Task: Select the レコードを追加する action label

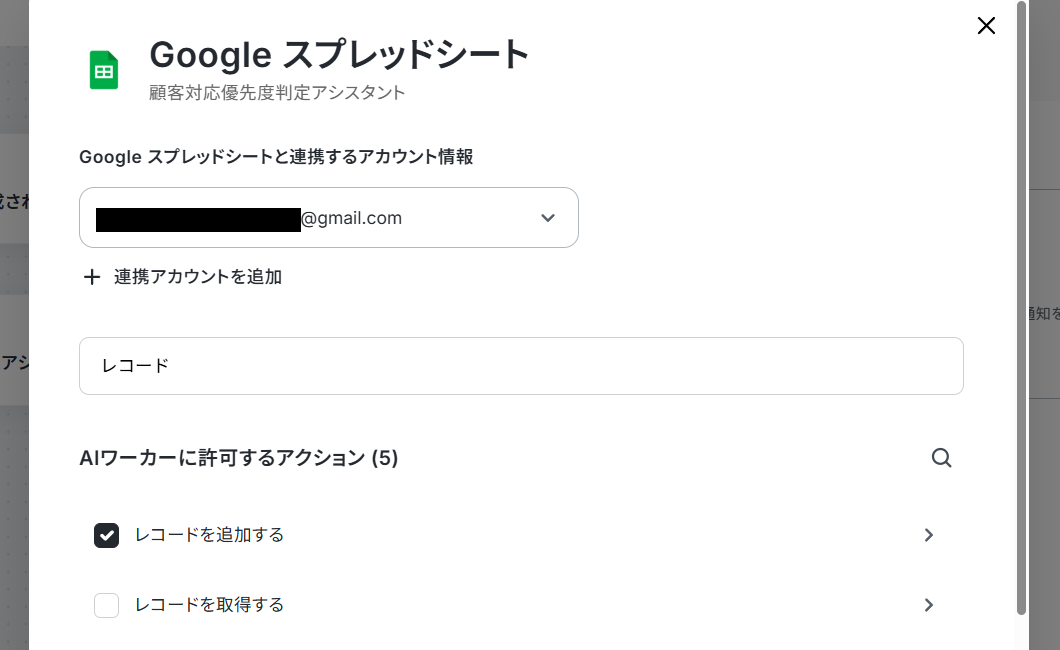Action: 210,535
